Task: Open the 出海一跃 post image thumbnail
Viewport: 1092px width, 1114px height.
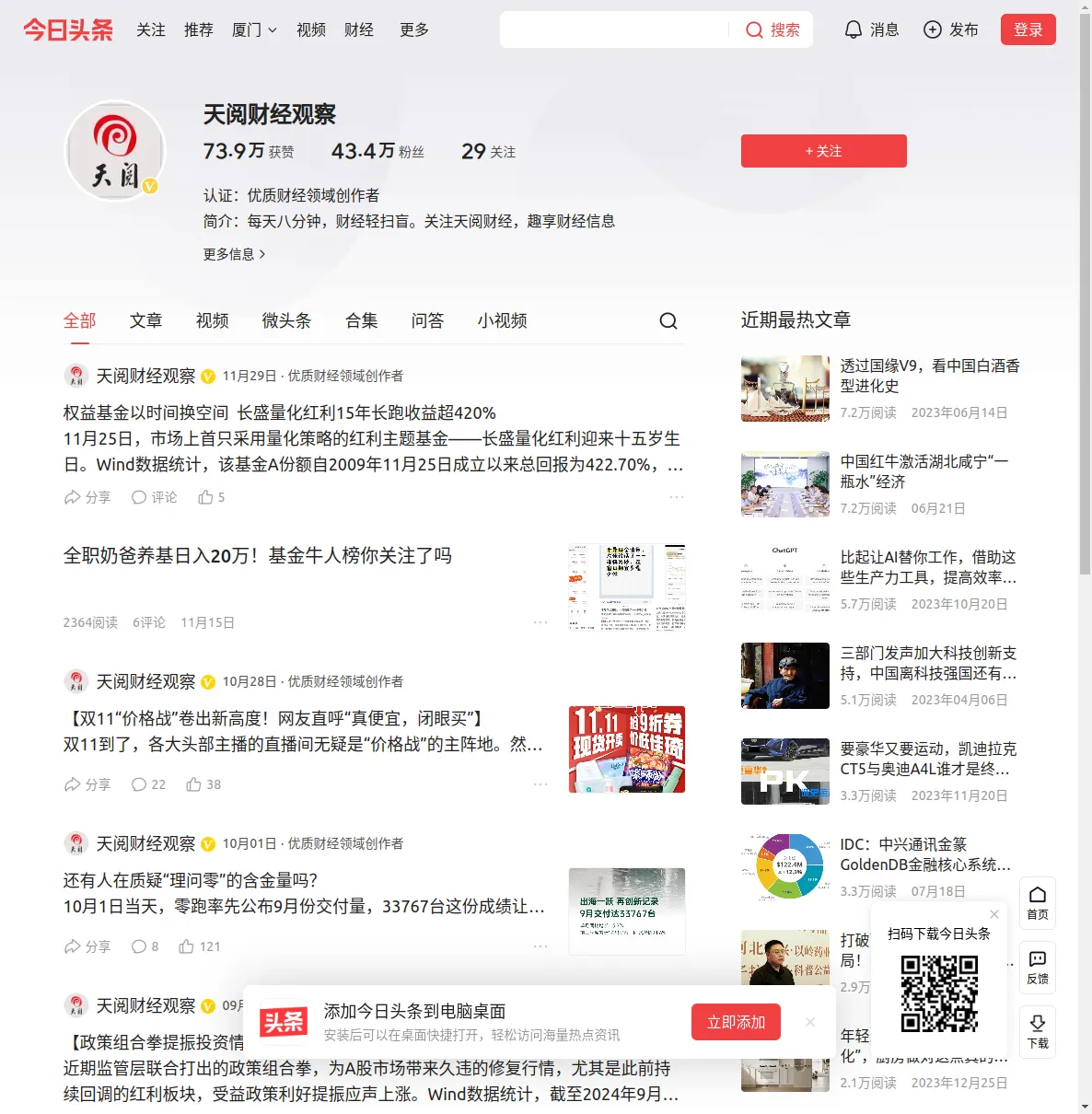Action: point(627,911)
